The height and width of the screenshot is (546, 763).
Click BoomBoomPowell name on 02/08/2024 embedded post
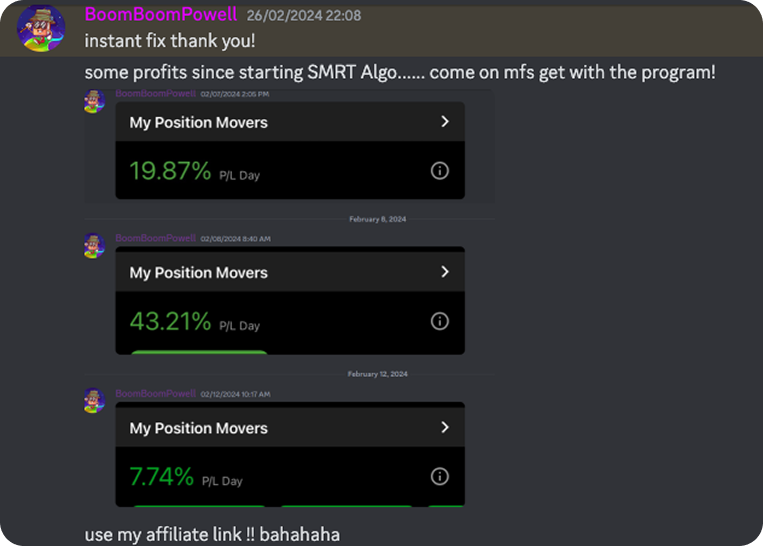[155, 239]
